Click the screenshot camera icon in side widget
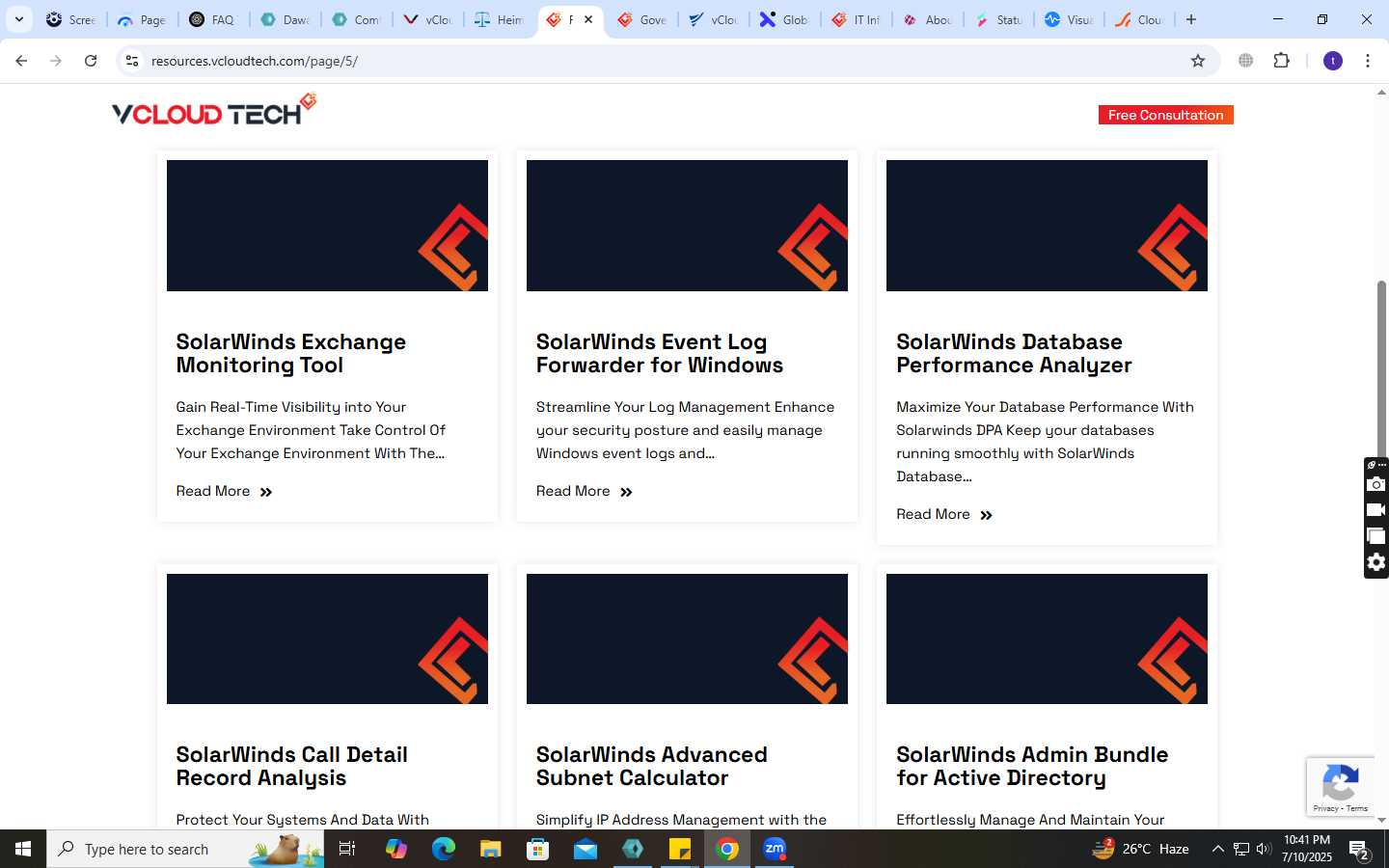Image resolution: width=1389 pixels, height=868 pixels. pos(1376,484)
